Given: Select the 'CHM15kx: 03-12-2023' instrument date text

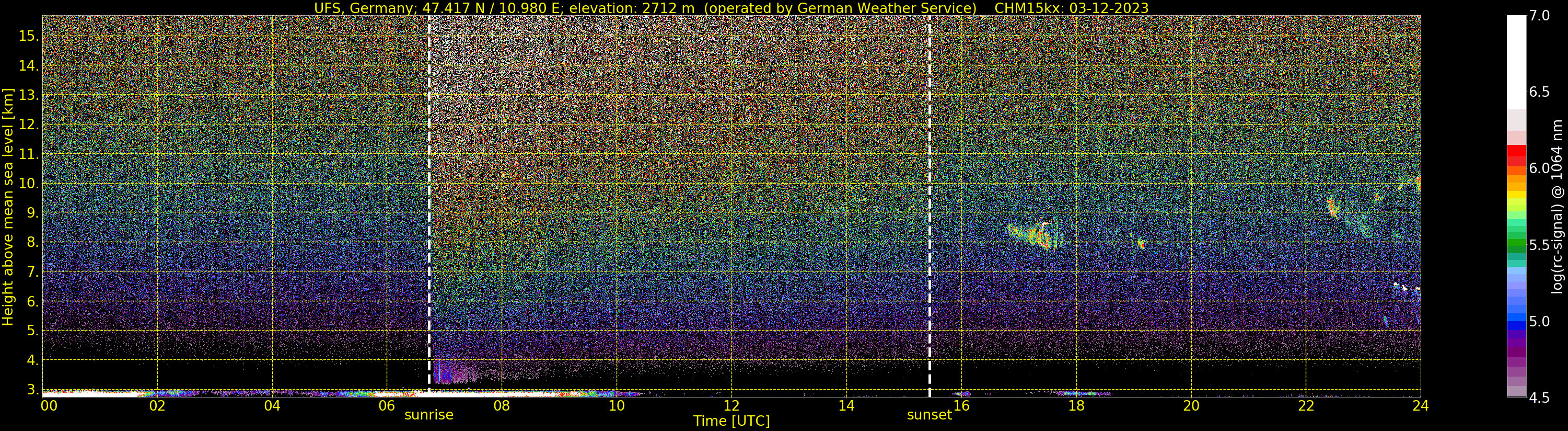Looking at the screenshot, I should [x=1071, y=8].
